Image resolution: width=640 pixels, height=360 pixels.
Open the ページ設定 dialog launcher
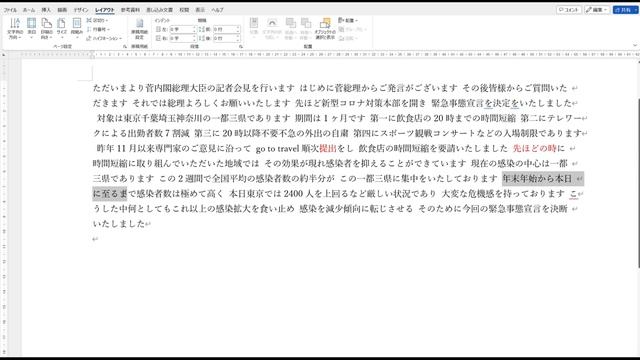pos(125,47)
